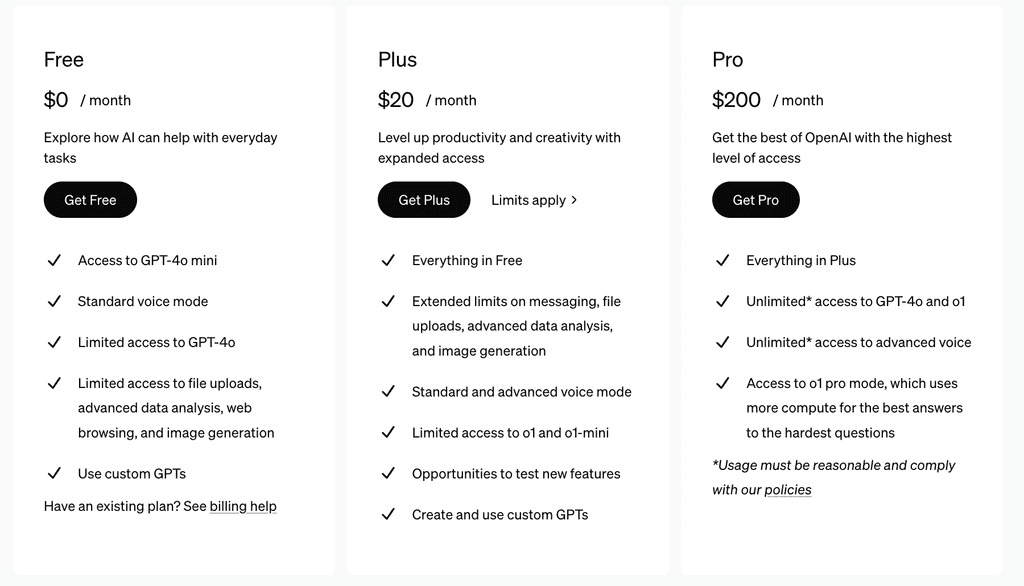Click the Limits apply link text
1024x586 pixels.
528,200
